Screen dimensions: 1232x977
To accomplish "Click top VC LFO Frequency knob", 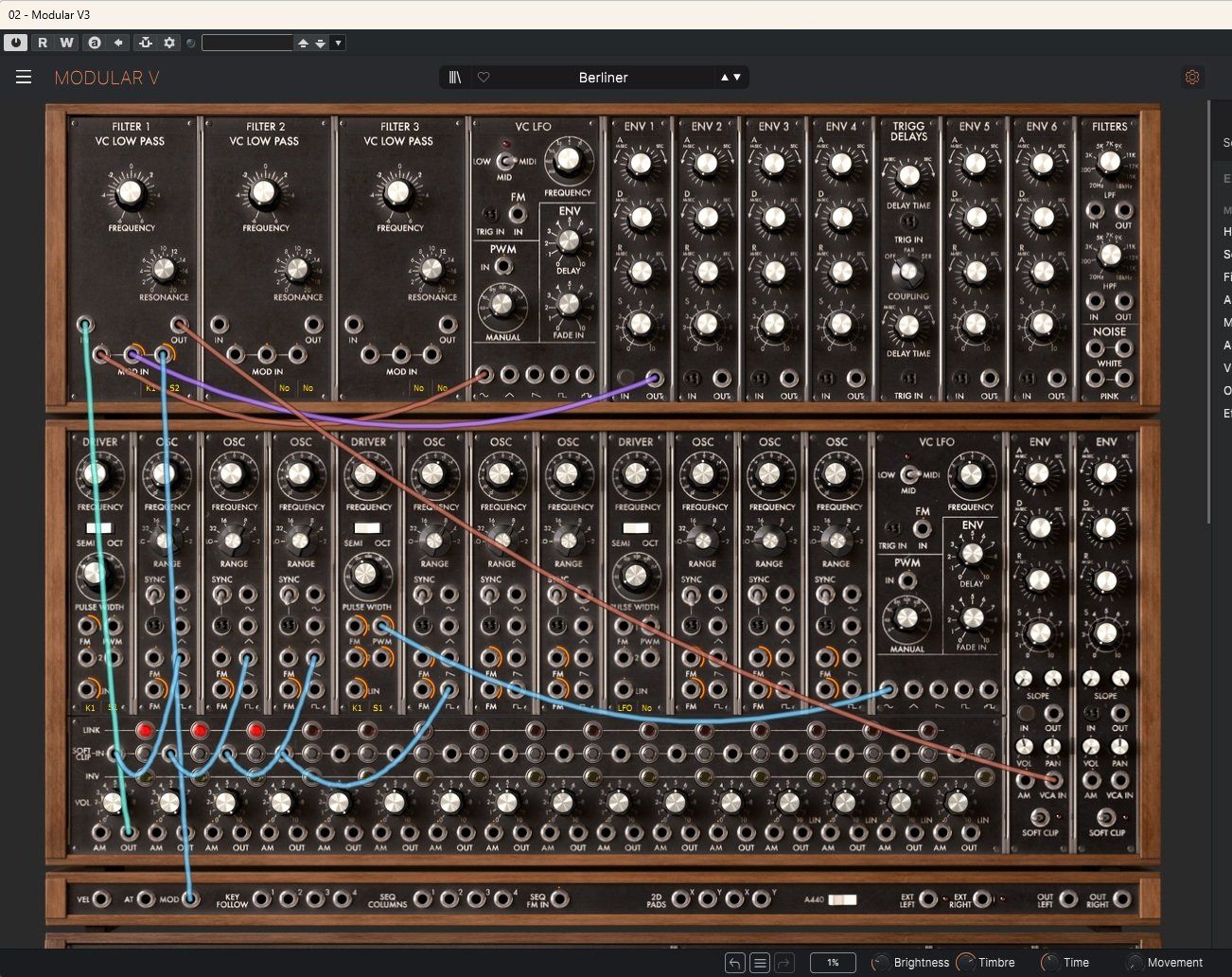I will pyautogui.click(x=567, y=160).
